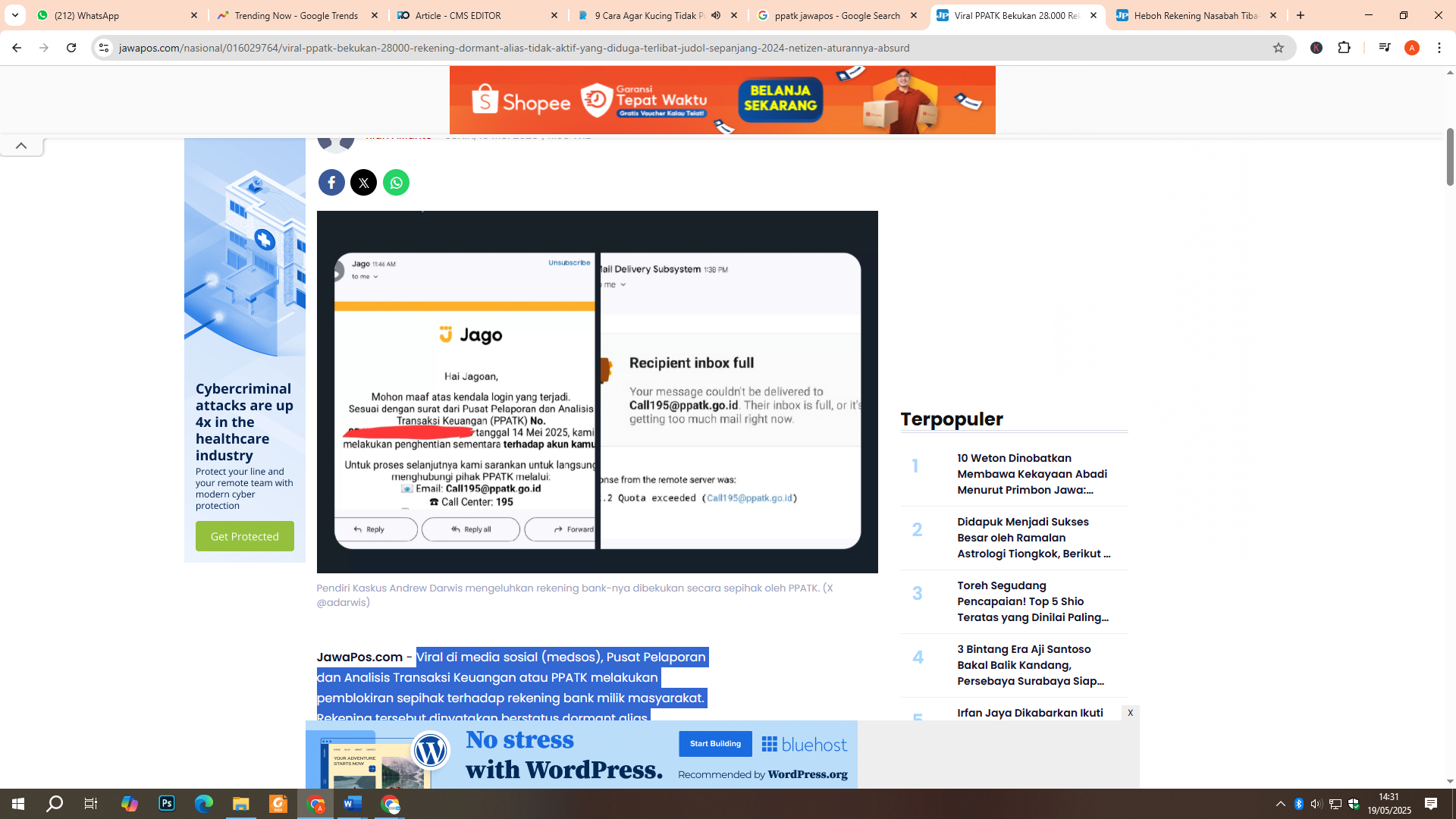Click the address bar URL
1456x819 pixels.
(x=514, y=48)
